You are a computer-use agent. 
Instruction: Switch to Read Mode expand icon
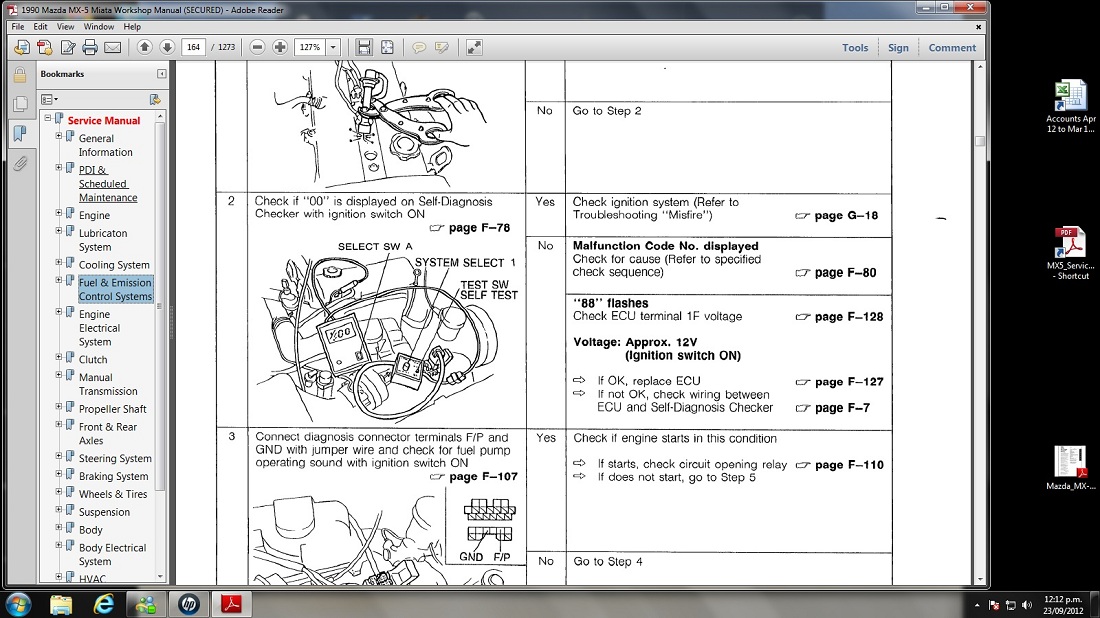[x=474, y=47]
